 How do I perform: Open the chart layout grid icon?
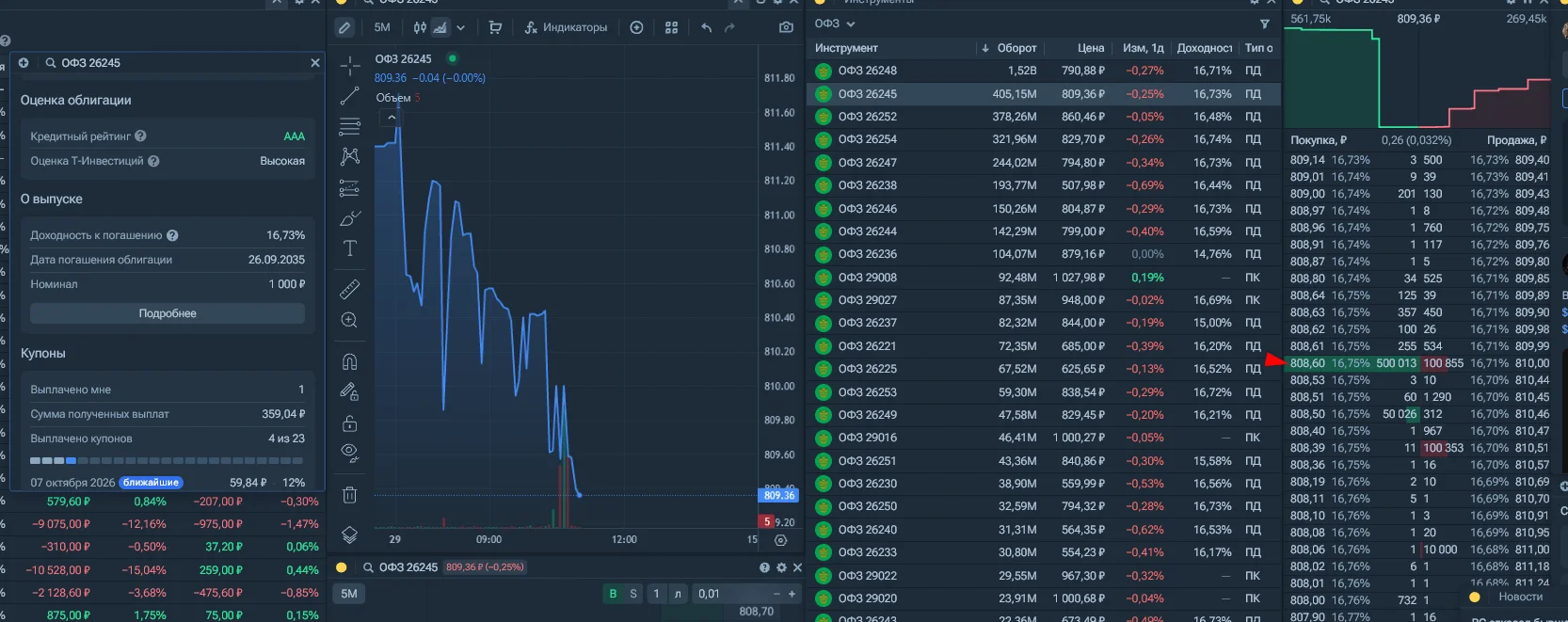point(671,27)
